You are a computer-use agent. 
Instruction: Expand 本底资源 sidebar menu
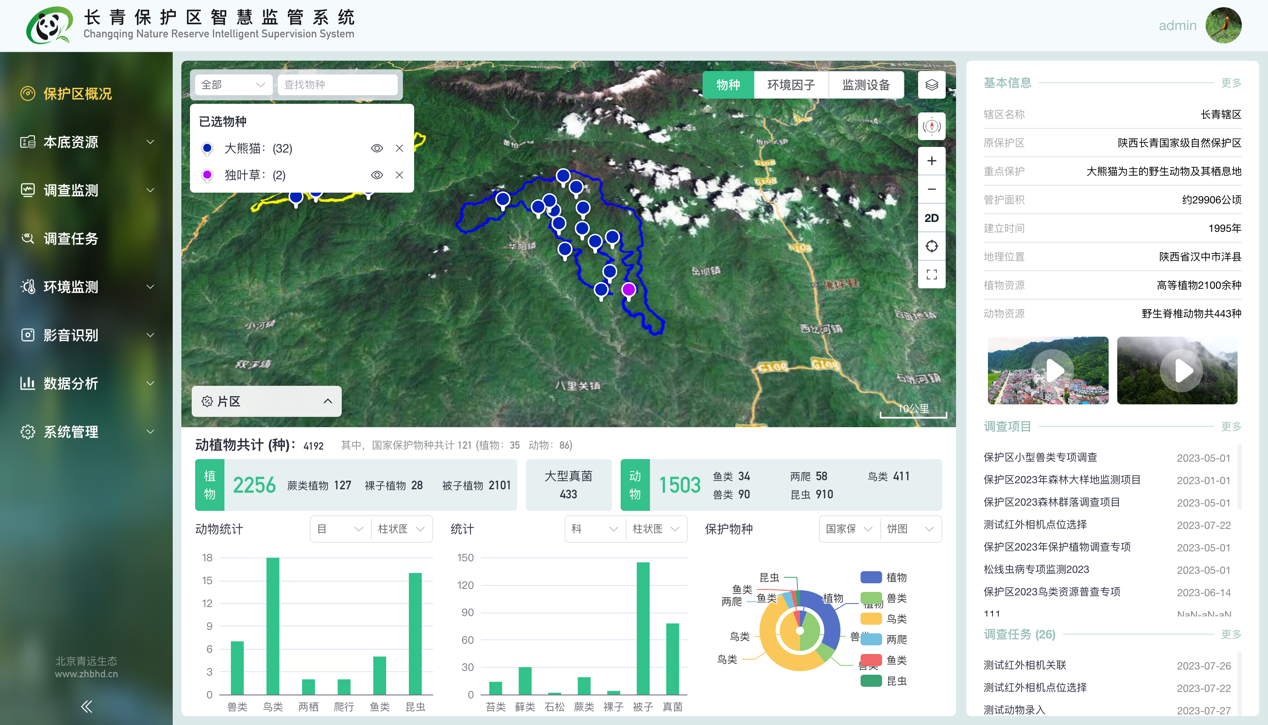pos(87,142)
